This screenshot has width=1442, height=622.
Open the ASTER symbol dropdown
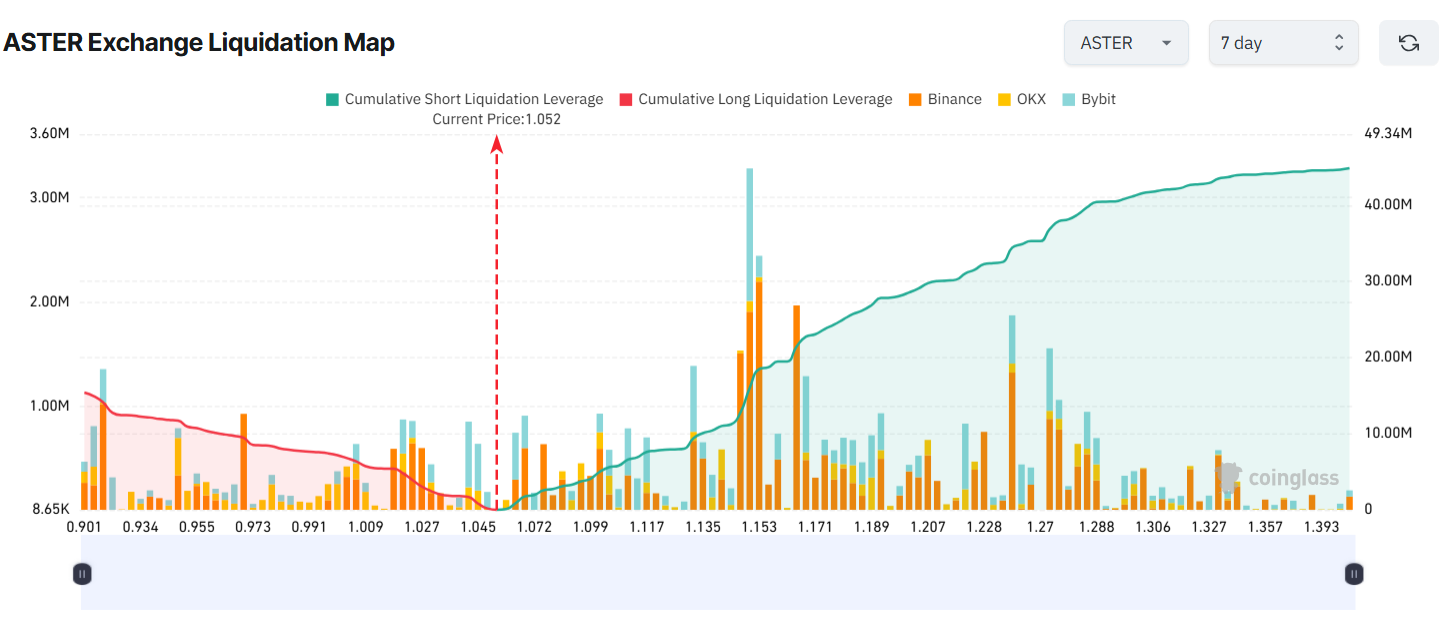pyautogui.click(x=1126, y=42)
